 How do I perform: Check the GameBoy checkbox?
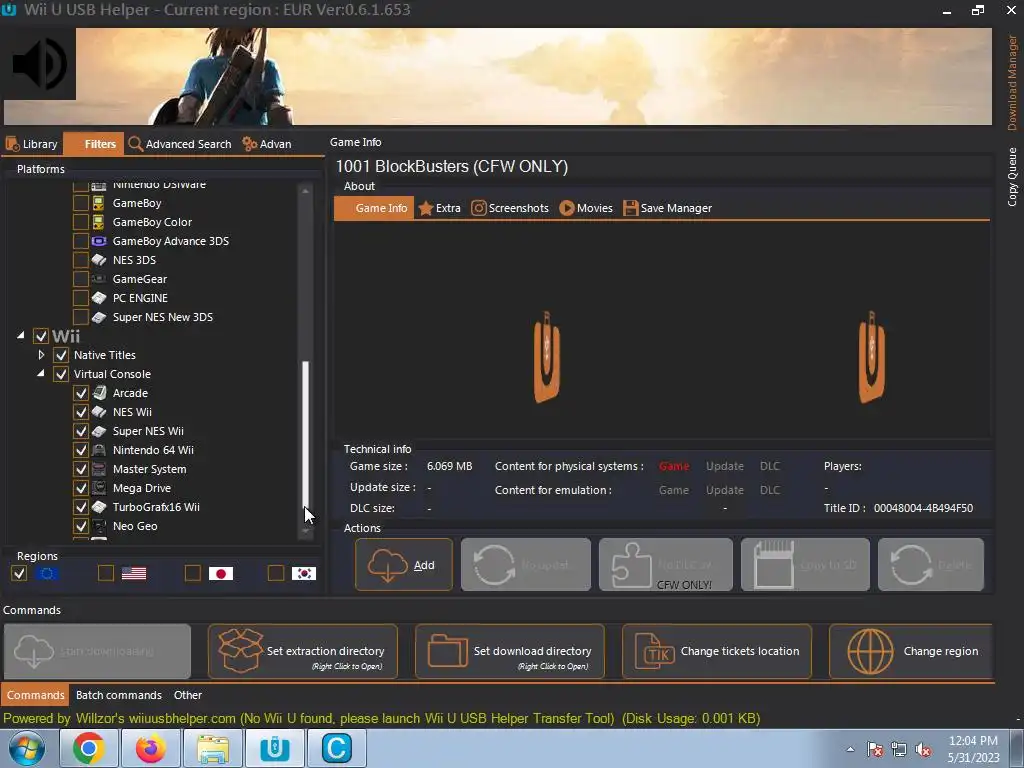(x=80, y=203)
